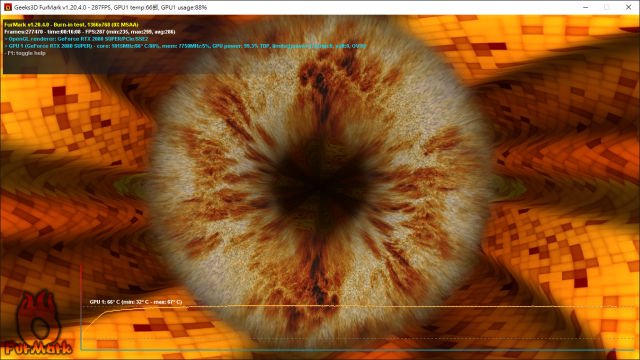Click the disabled maximize window button
Image resolution: width=640 pixels, height=360 pixels.
click(607, 7)
